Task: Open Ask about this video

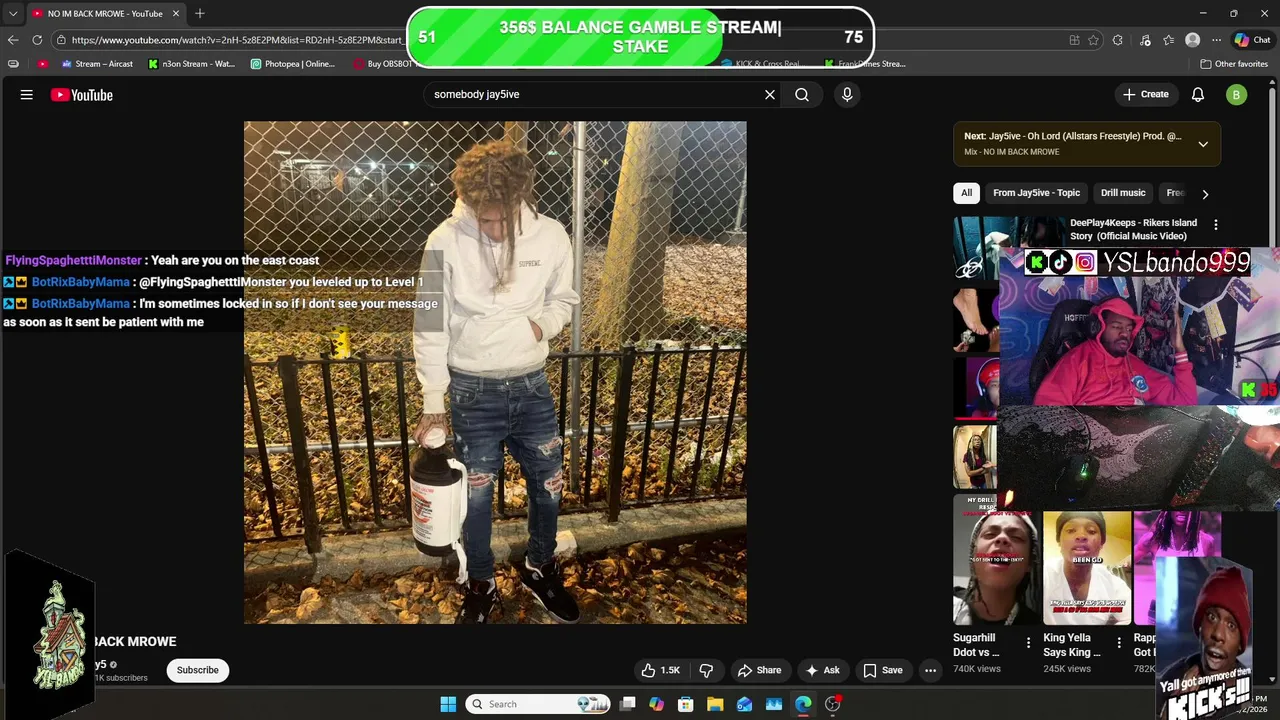Action: point(823,670)
